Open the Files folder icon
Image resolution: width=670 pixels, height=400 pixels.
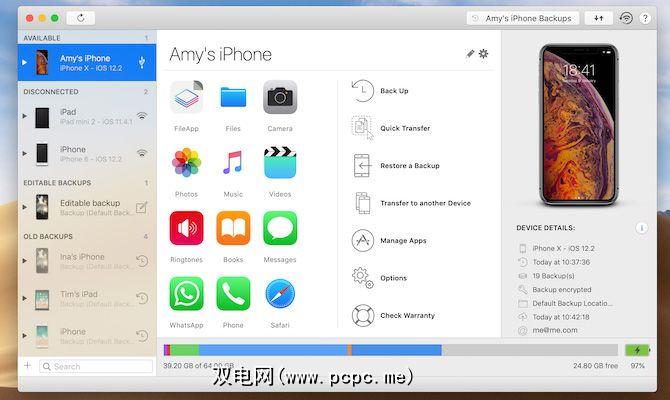[x=233, y=97]
